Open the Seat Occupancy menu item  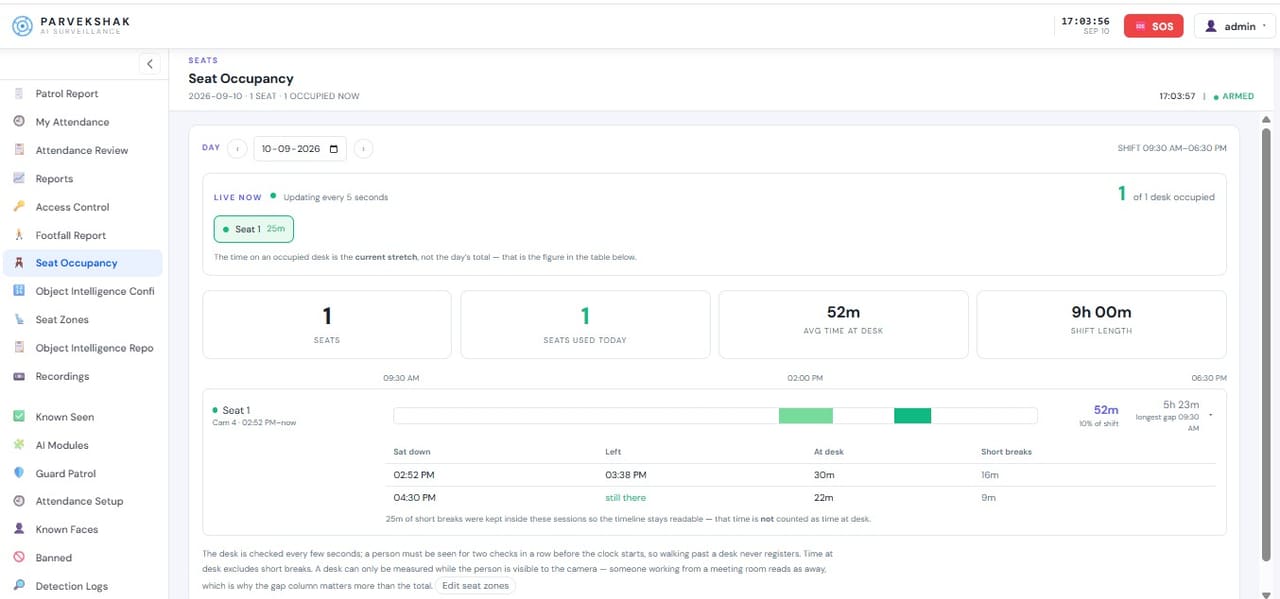[x=82, y=263]
